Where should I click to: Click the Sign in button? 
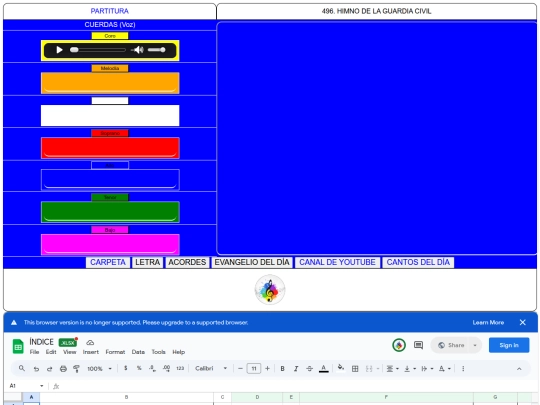(x=509, y=345)
